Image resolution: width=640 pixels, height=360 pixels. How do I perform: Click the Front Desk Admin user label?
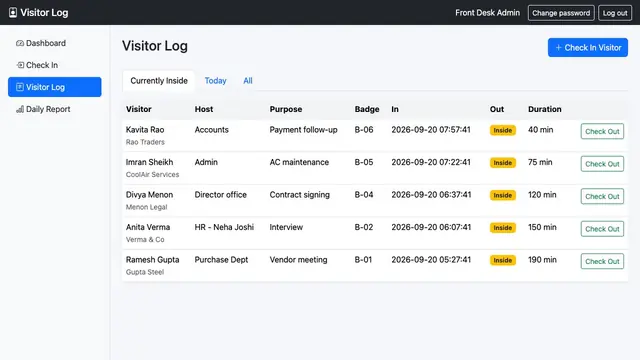pos(487,13)
